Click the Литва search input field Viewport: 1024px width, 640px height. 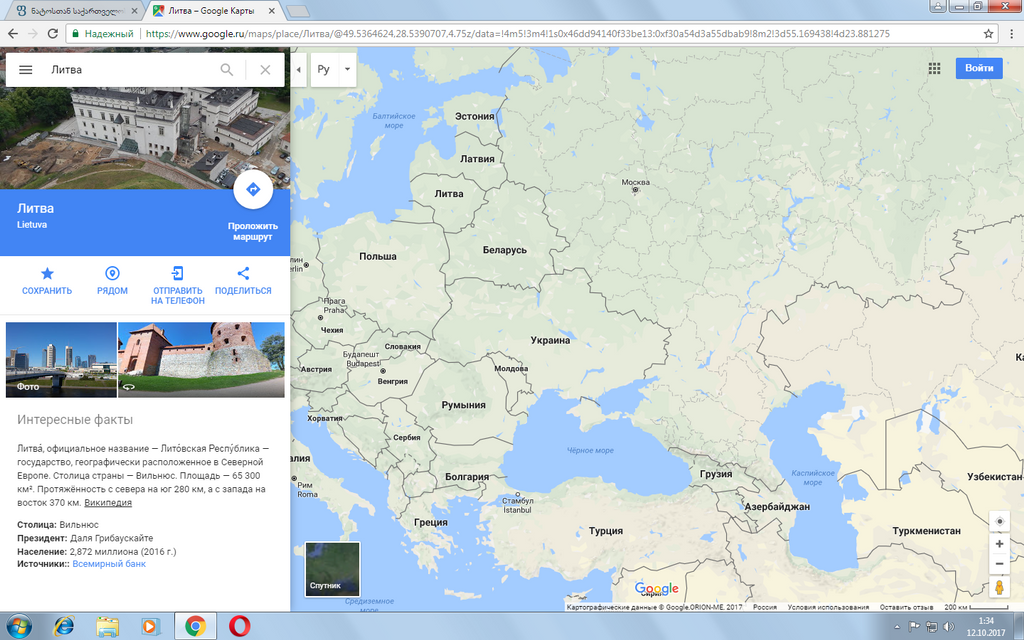131,69
